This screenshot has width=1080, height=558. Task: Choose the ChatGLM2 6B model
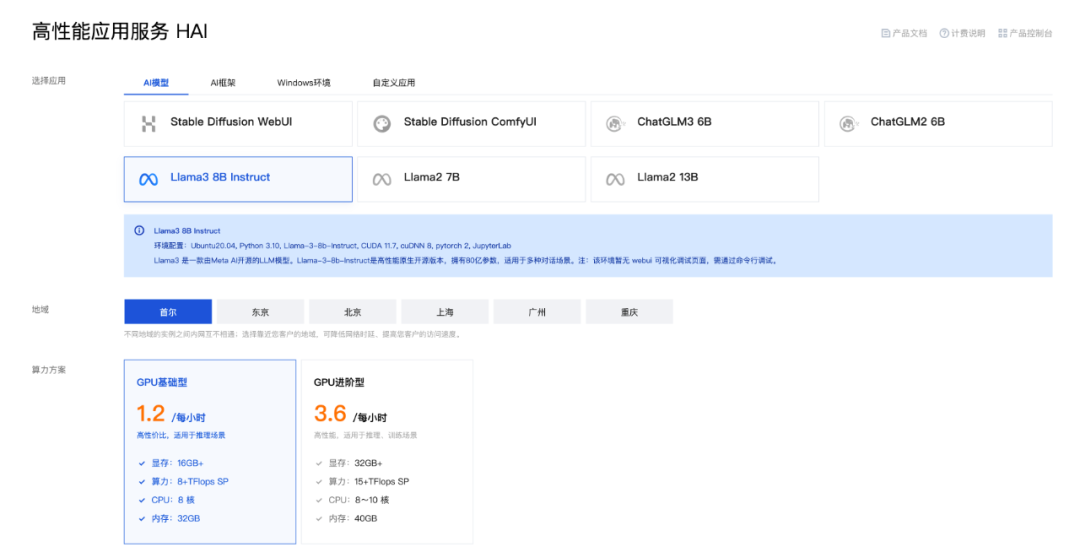point(938,124)
